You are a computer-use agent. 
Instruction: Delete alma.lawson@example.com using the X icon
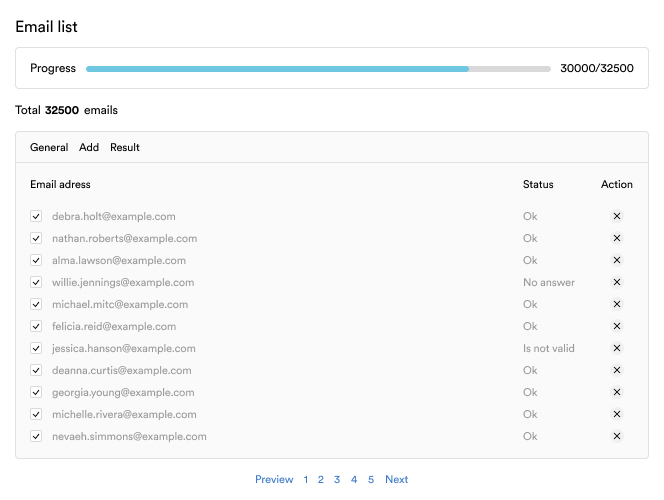617,260
